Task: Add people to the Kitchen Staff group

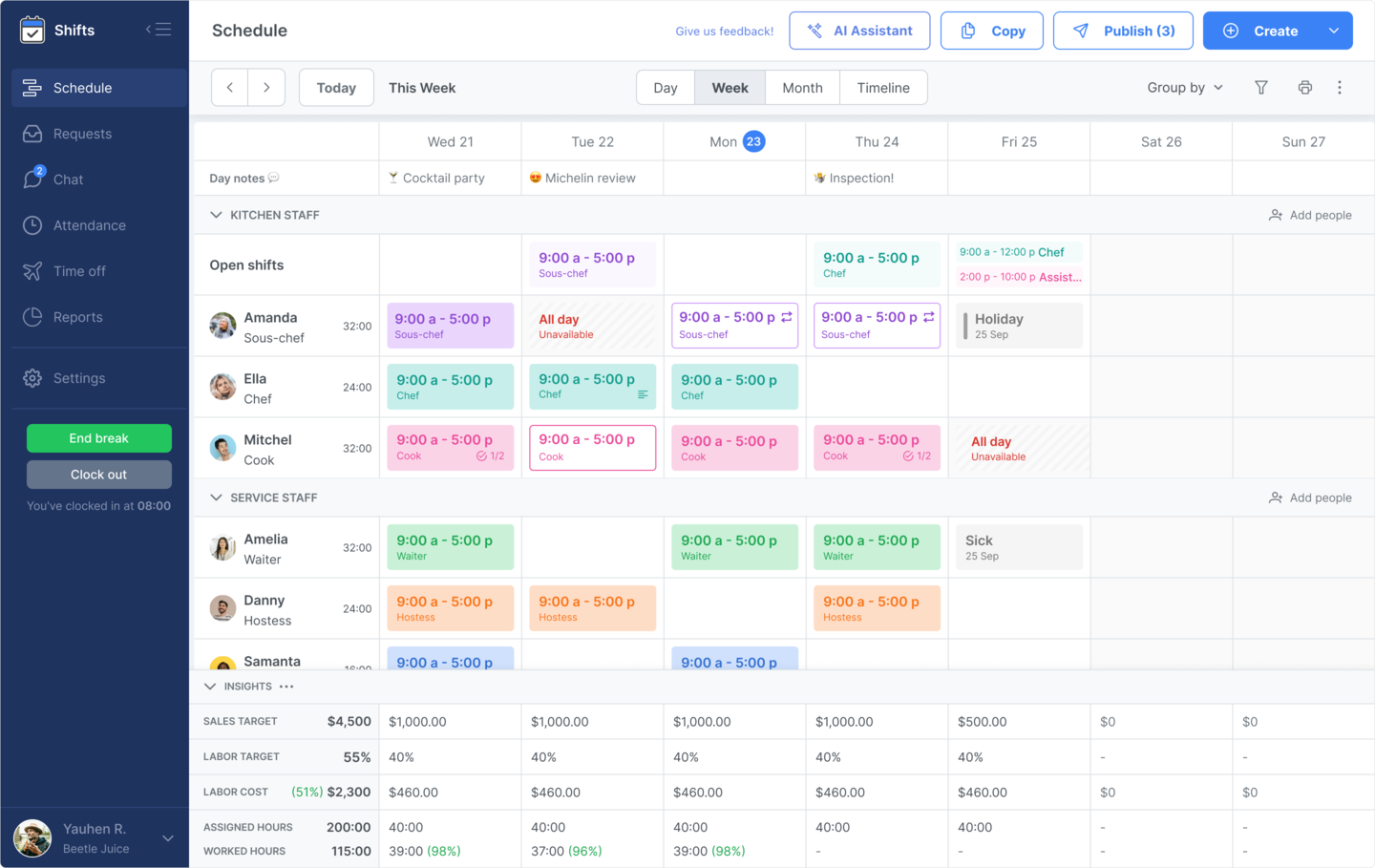Action: tap(1310, 215)
